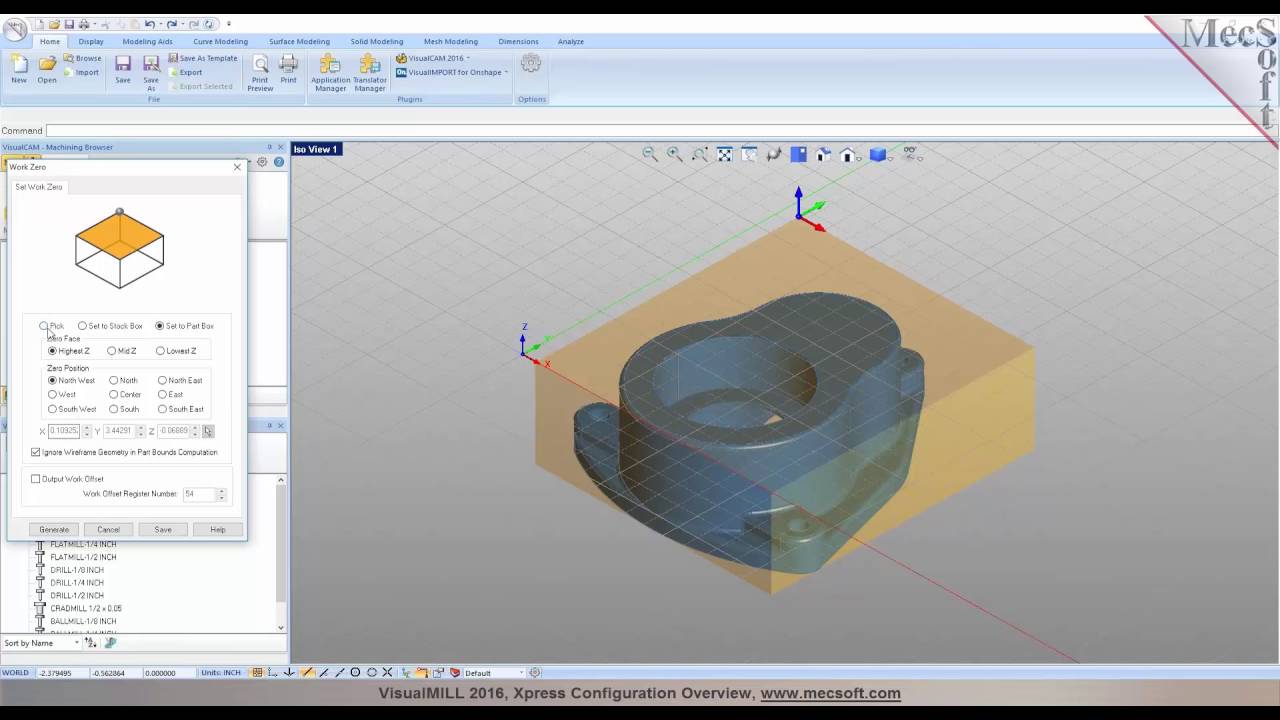1280x720 pixels.
Task: Click Browse in the File group
Action: 82,58
